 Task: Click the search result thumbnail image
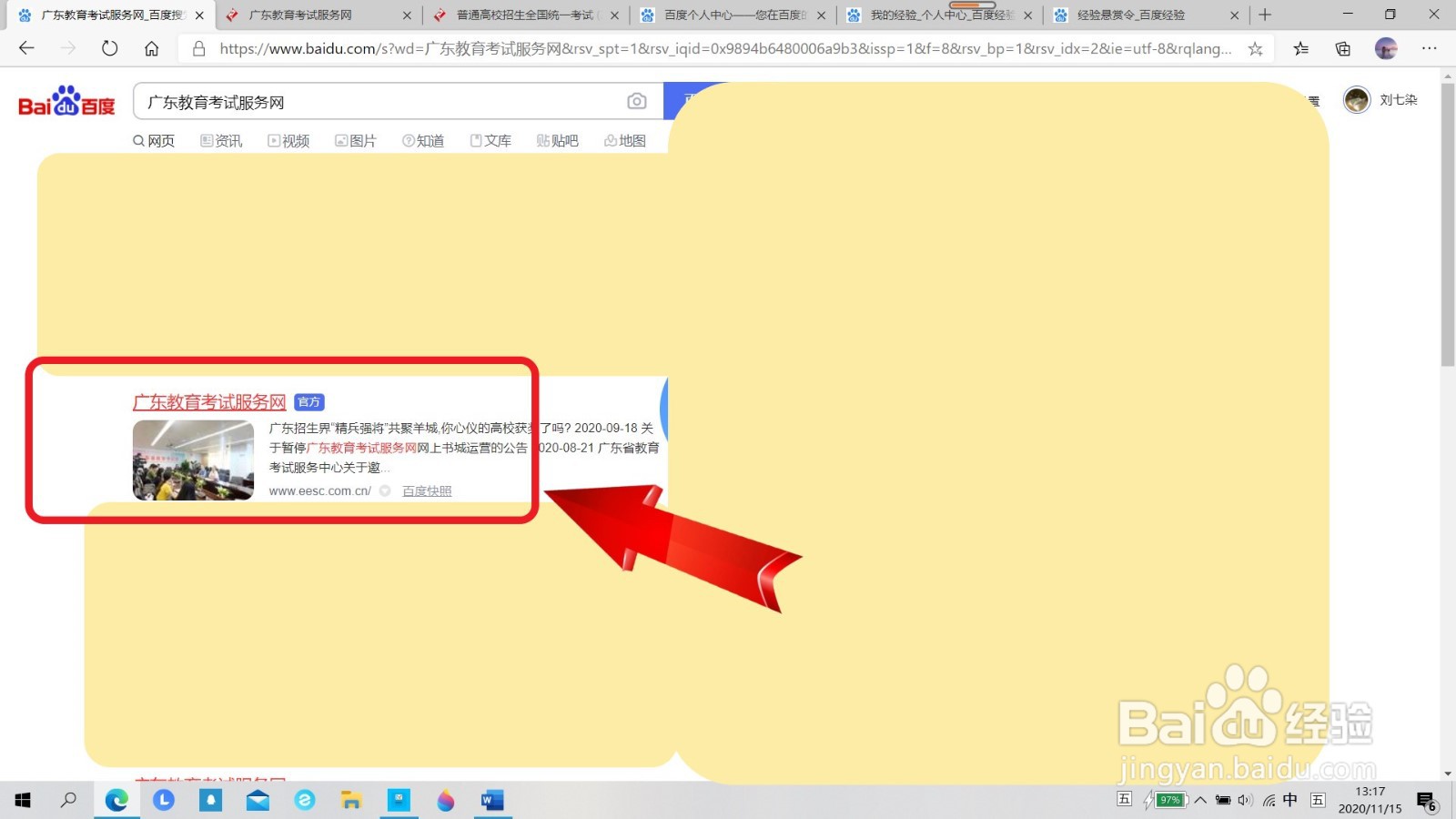click(x=193, y=460)
